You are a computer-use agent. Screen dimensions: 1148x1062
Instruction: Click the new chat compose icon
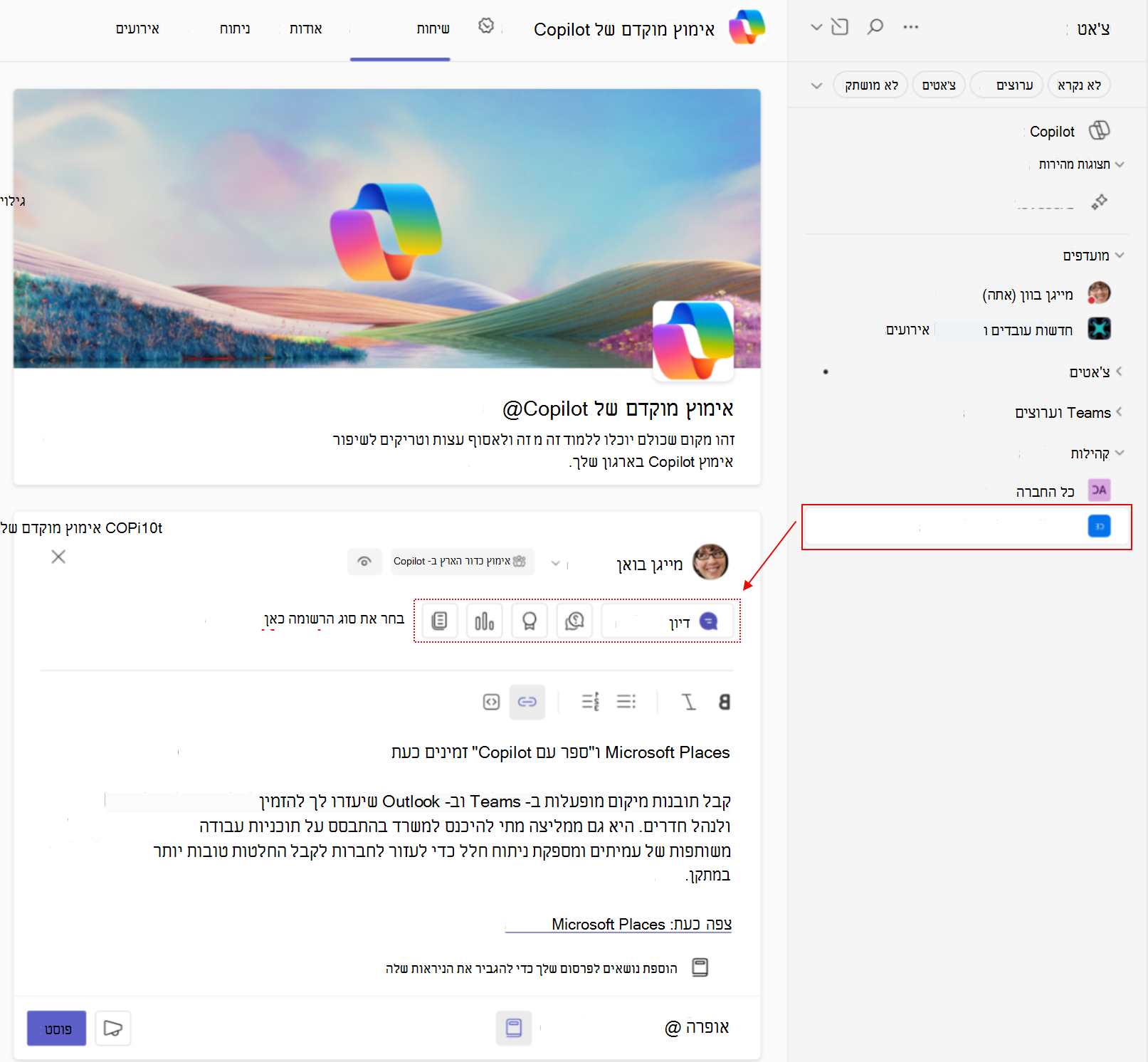pyautogui.click(x=840, y=27)
